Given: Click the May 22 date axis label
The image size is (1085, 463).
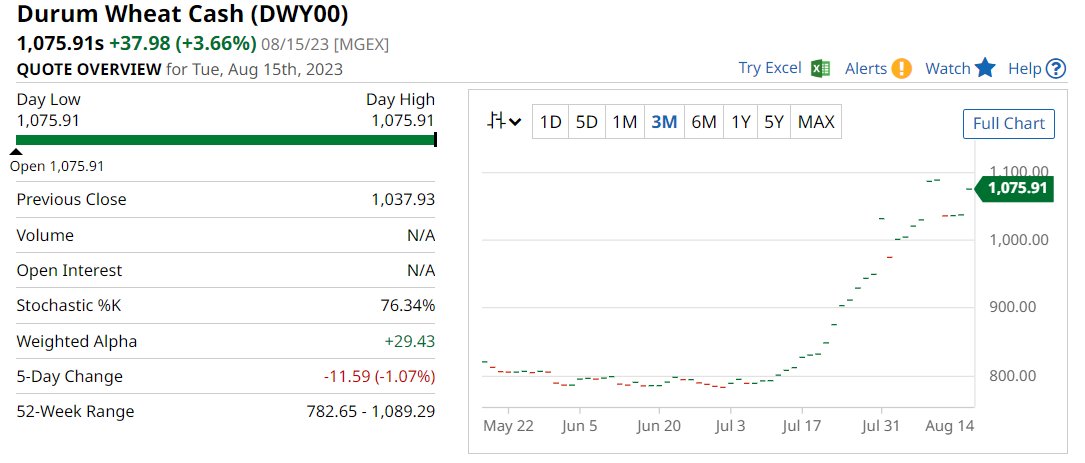Looking at the screenshot, I should [x=508, y=426].
